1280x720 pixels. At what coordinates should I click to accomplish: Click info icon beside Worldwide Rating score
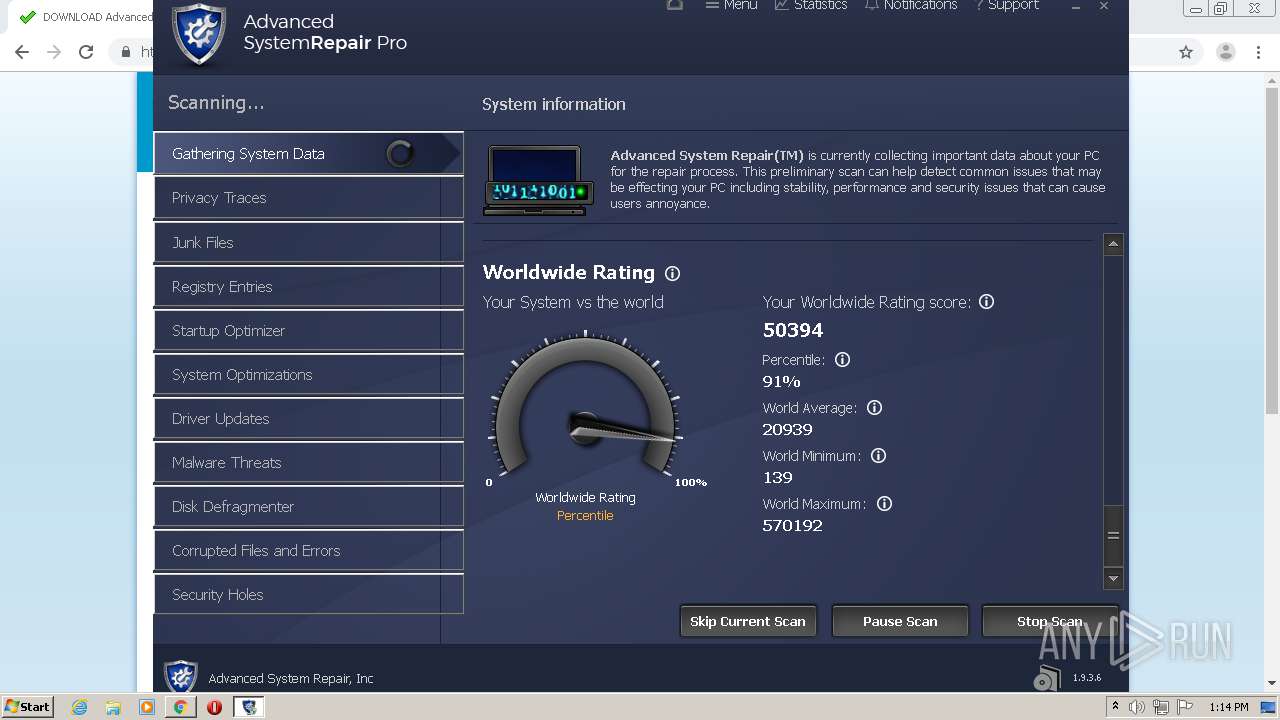986,301
